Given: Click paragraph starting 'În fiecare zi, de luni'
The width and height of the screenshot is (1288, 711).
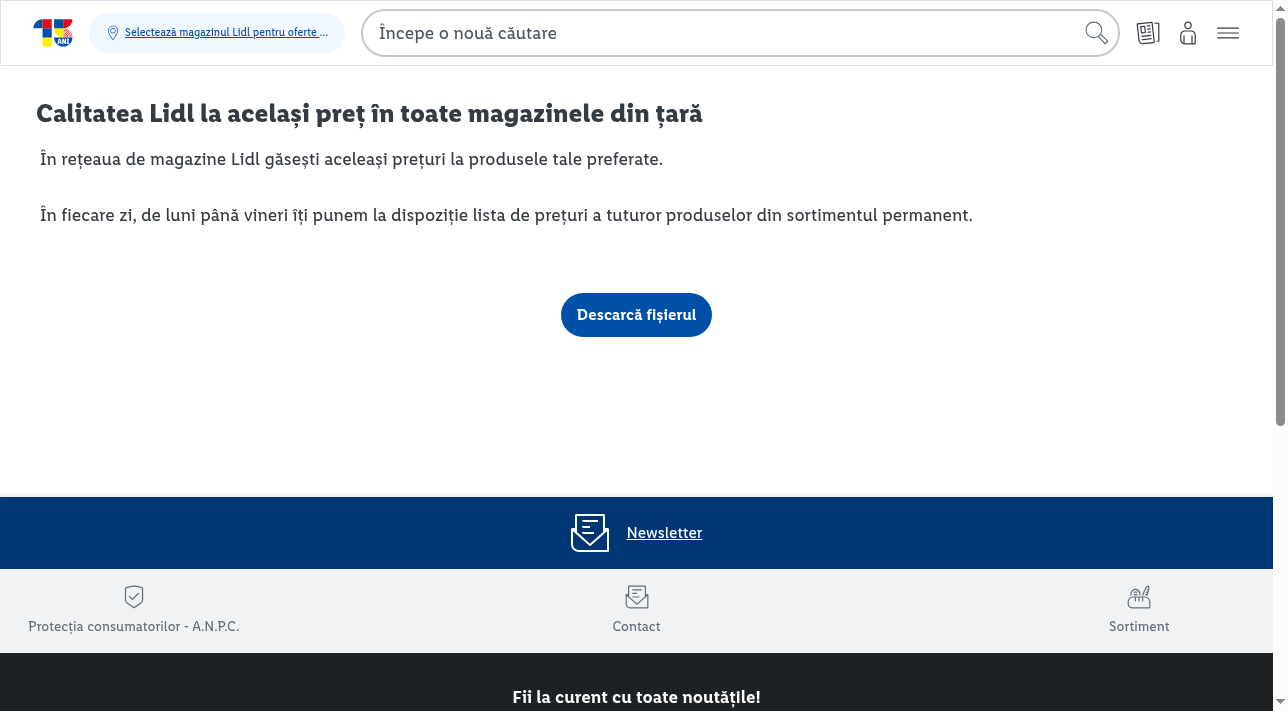Looking at the screenshot, I should click(x=506, y=215).
